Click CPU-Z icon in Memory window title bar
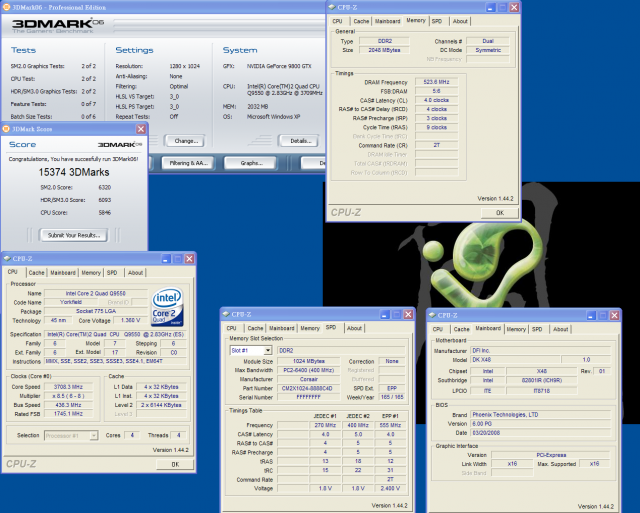Screen dimensions: 640x513 [x=332, y=7]
